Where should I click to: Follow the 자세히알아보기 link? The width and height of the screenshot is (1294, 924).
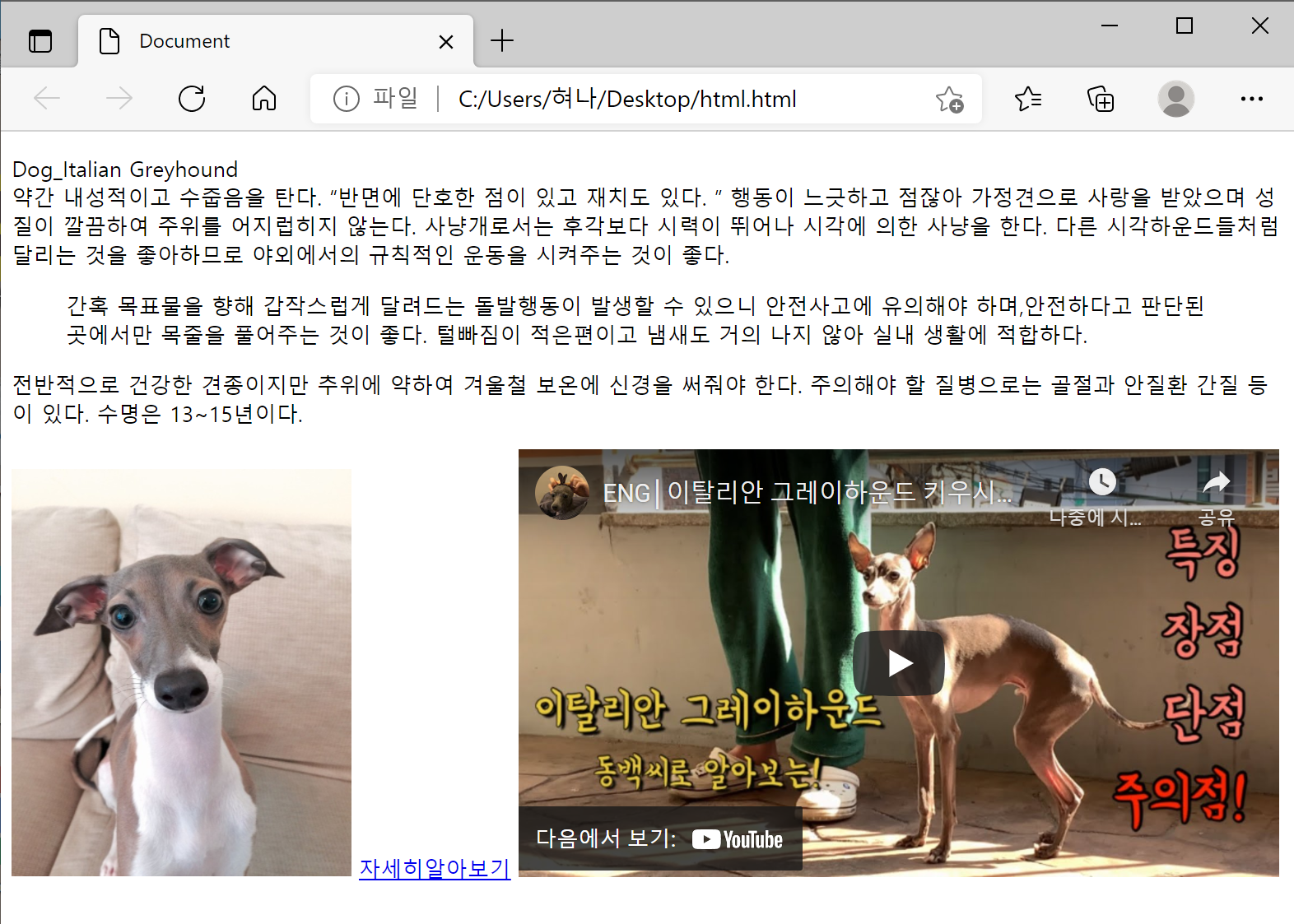click(x=435, y=868)
